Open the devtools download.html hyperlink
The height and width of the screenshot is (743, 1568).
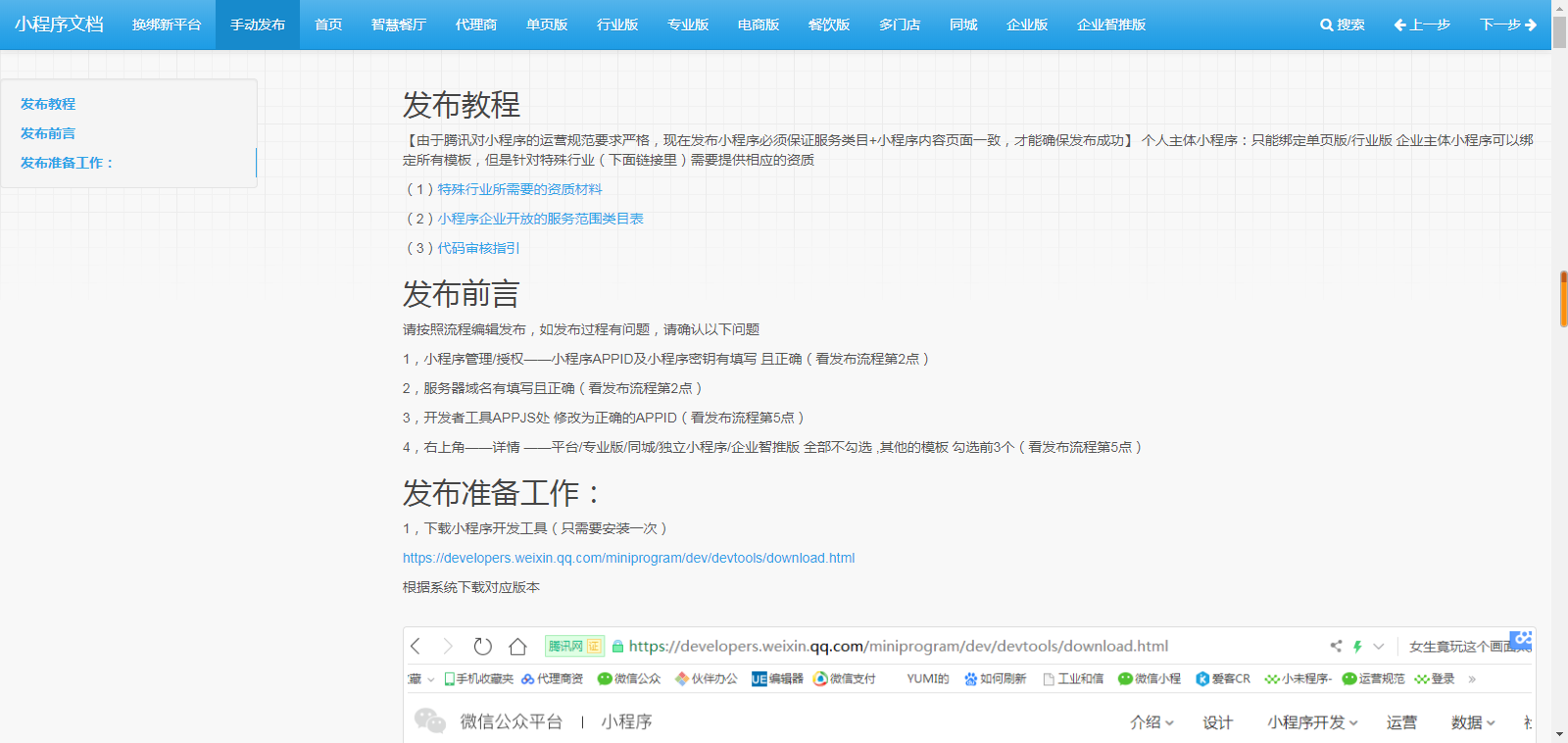628,558
